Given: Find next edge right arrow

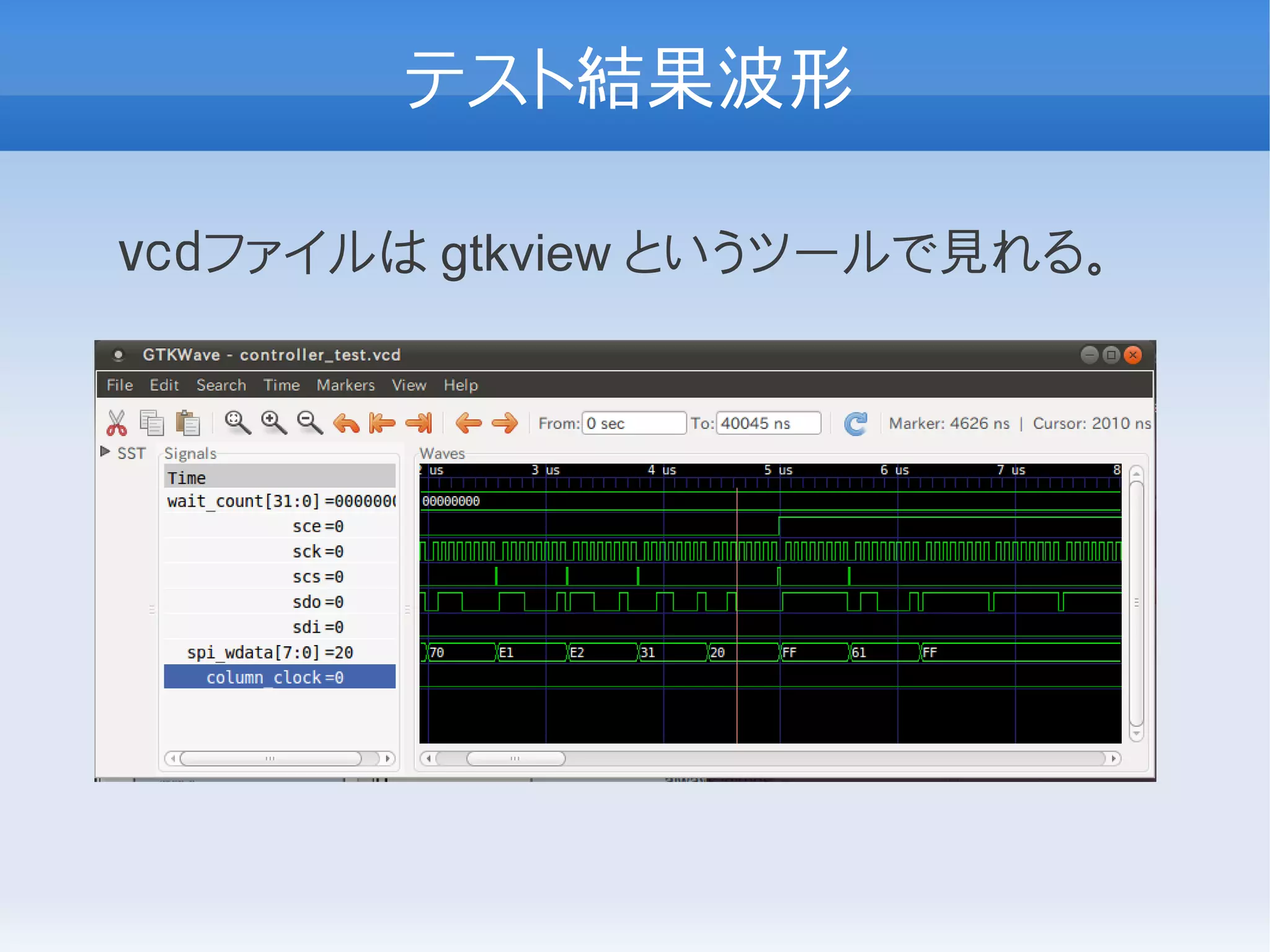Looking at the screenshot, I should point(505,424).
